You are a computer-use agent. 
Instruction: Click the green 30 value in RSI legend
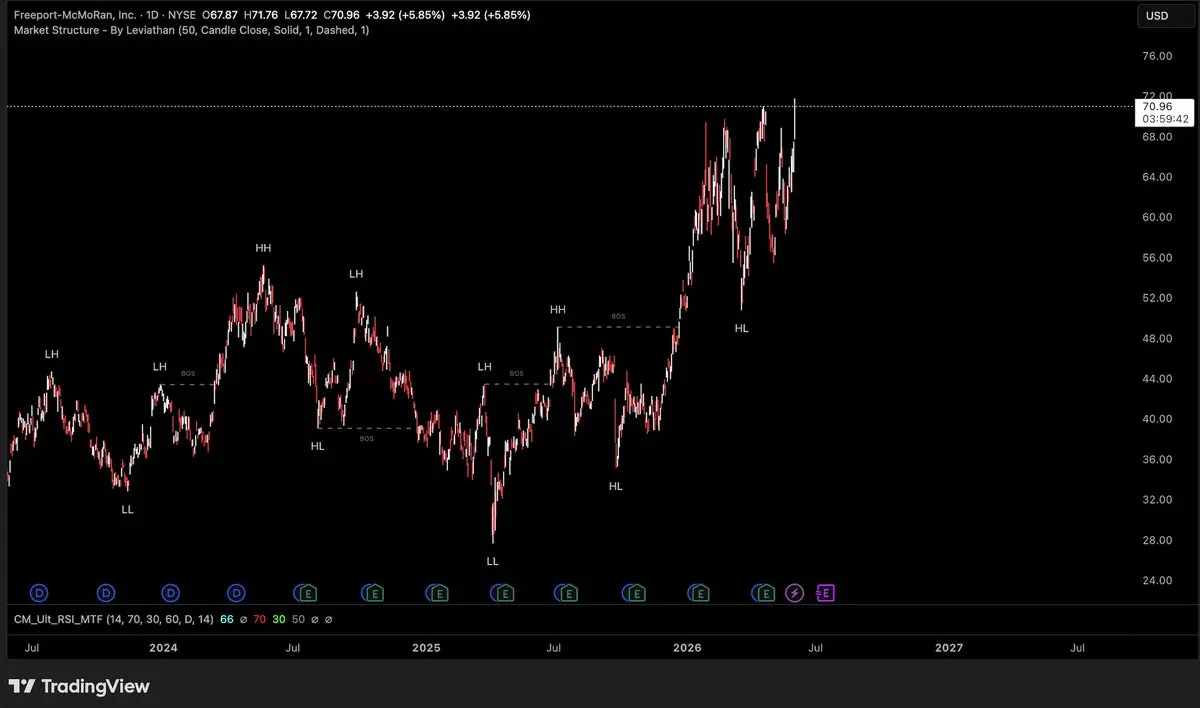coord(279,619)
